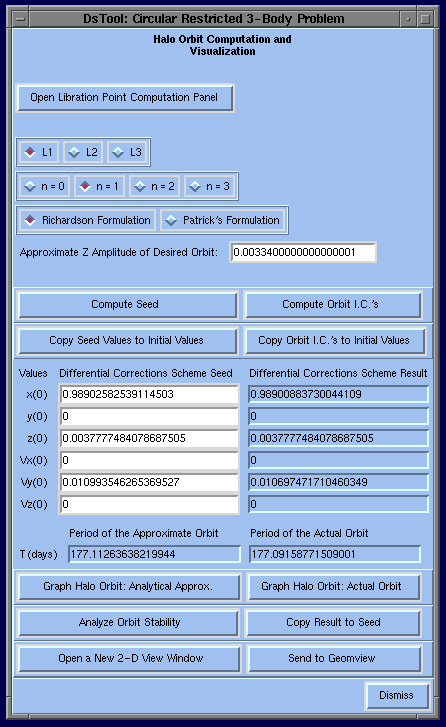Click the result Vx(0) value field

338,460
